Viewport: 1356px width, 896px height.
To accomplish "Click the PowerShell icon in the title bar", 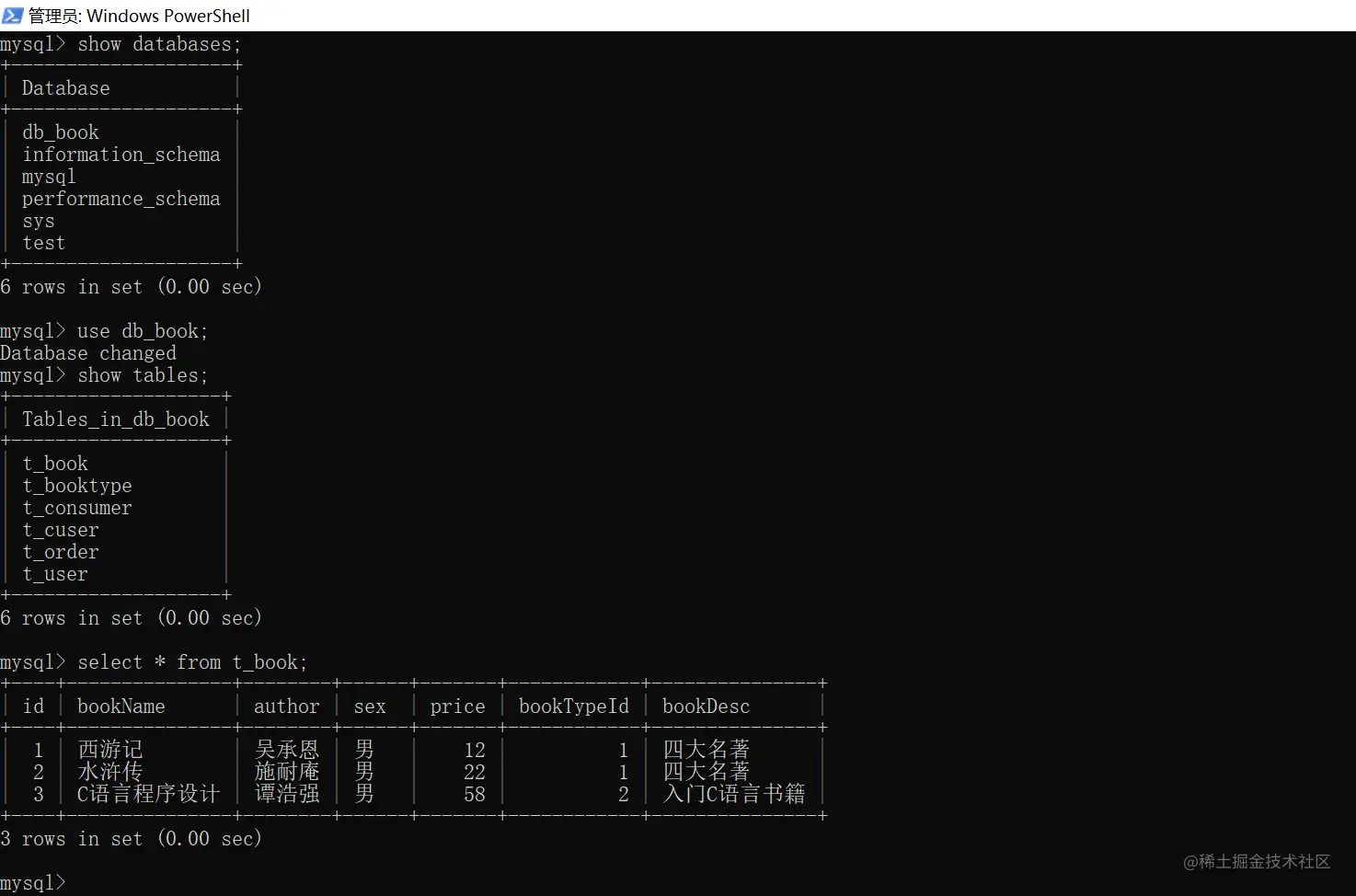I will pyautogui.click(x=13, y=16).
